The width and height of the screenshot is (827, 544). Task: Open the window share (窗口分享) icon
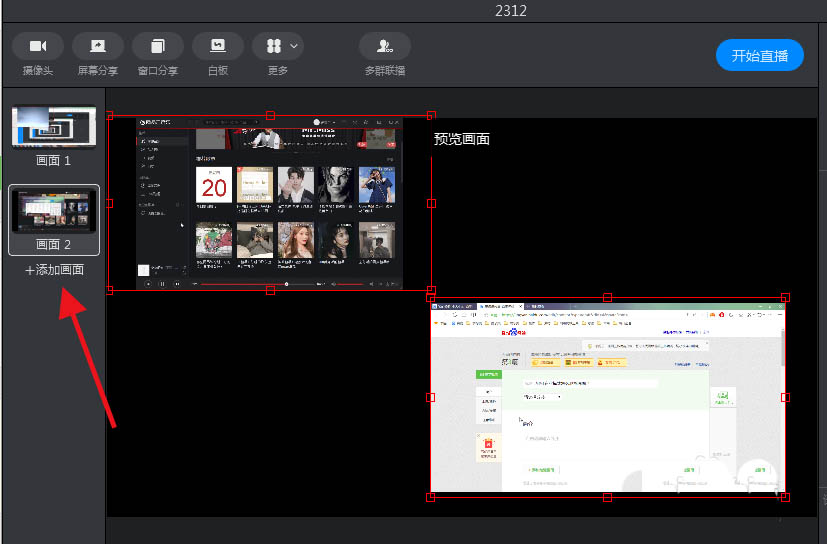(x=158, y=46)
